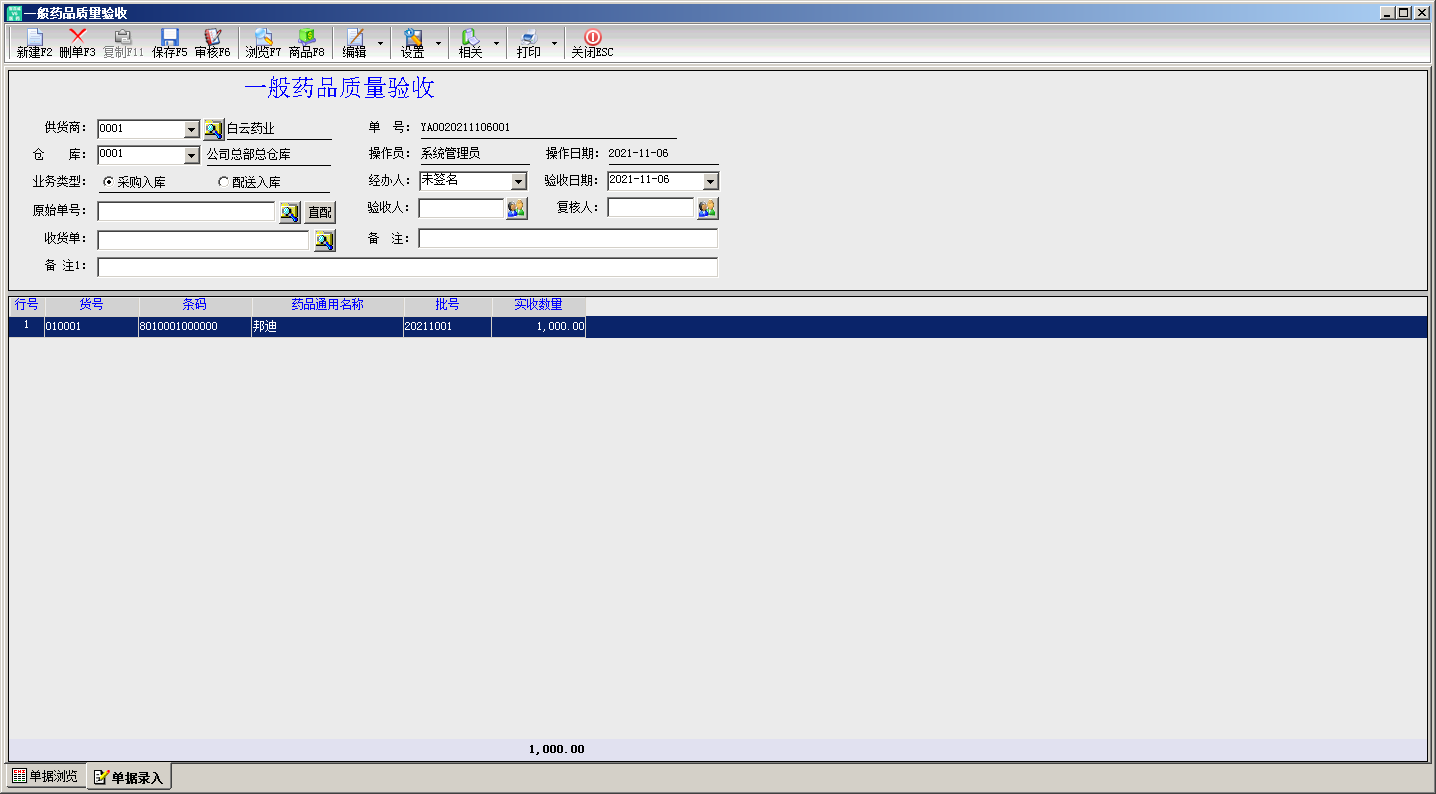Screen dimensions: 1436x794
Task: Select the 采购入库 radio button
Action: 108,182
